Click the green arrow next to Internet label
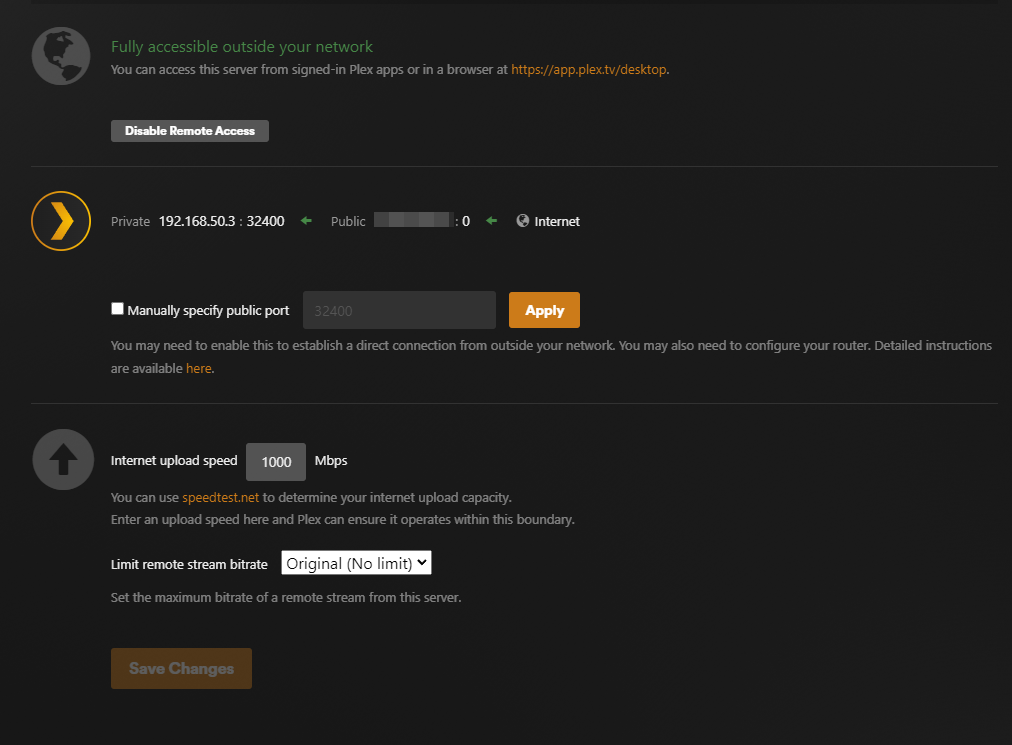Viewport: 1012px width, 745px height. point(491,220)
